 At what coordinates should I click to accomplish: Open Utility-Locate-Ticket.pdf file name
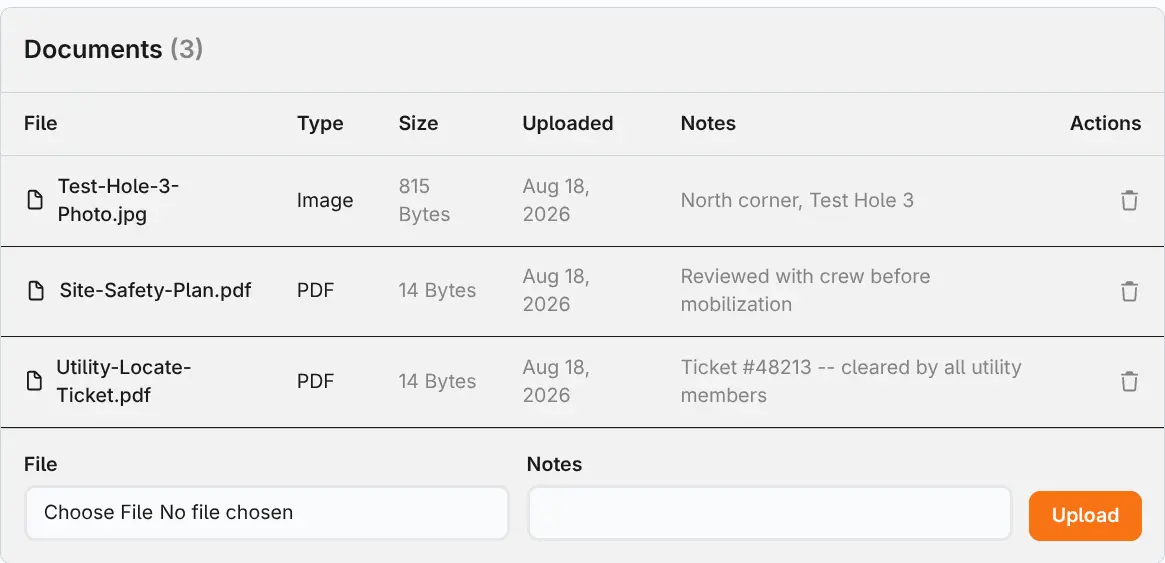[x=124, y=381]
